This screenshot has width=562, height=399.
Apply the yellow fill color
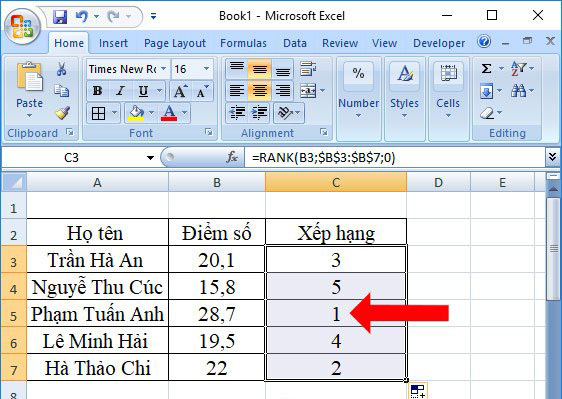click(136, 113)
